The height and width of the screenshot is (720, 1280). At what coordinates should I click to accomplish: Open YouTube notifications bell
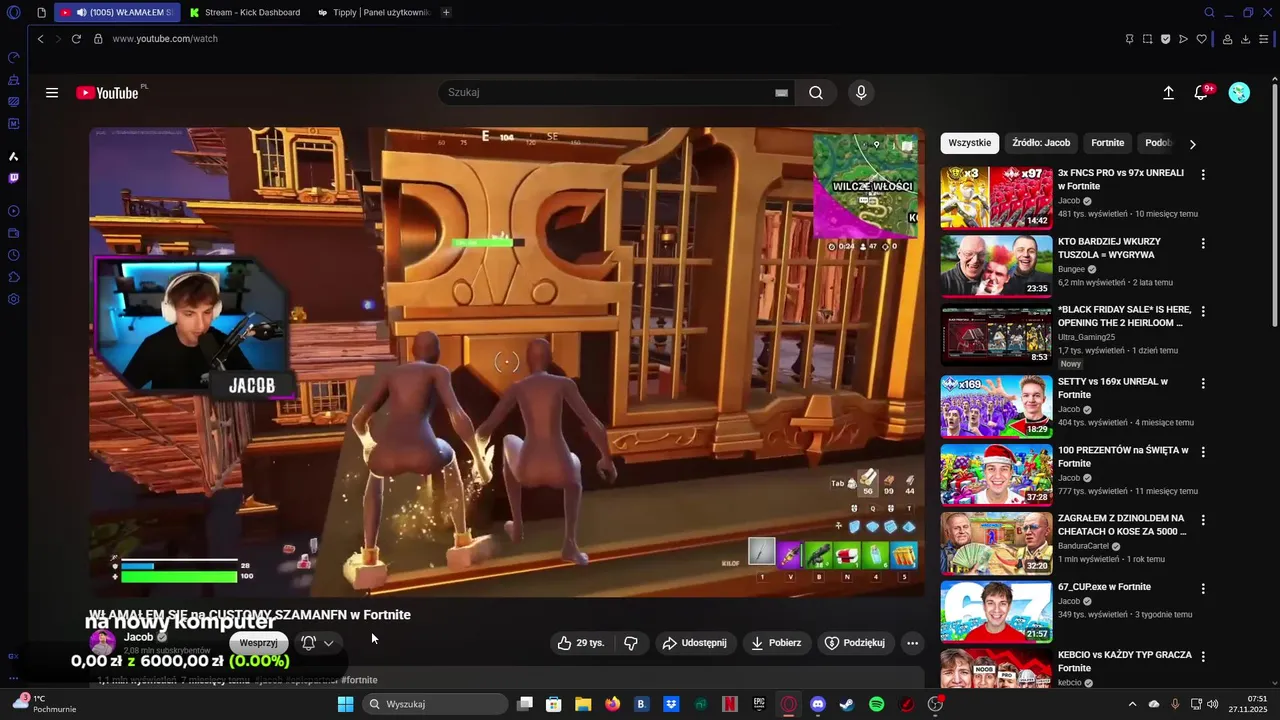[1201, 93]
